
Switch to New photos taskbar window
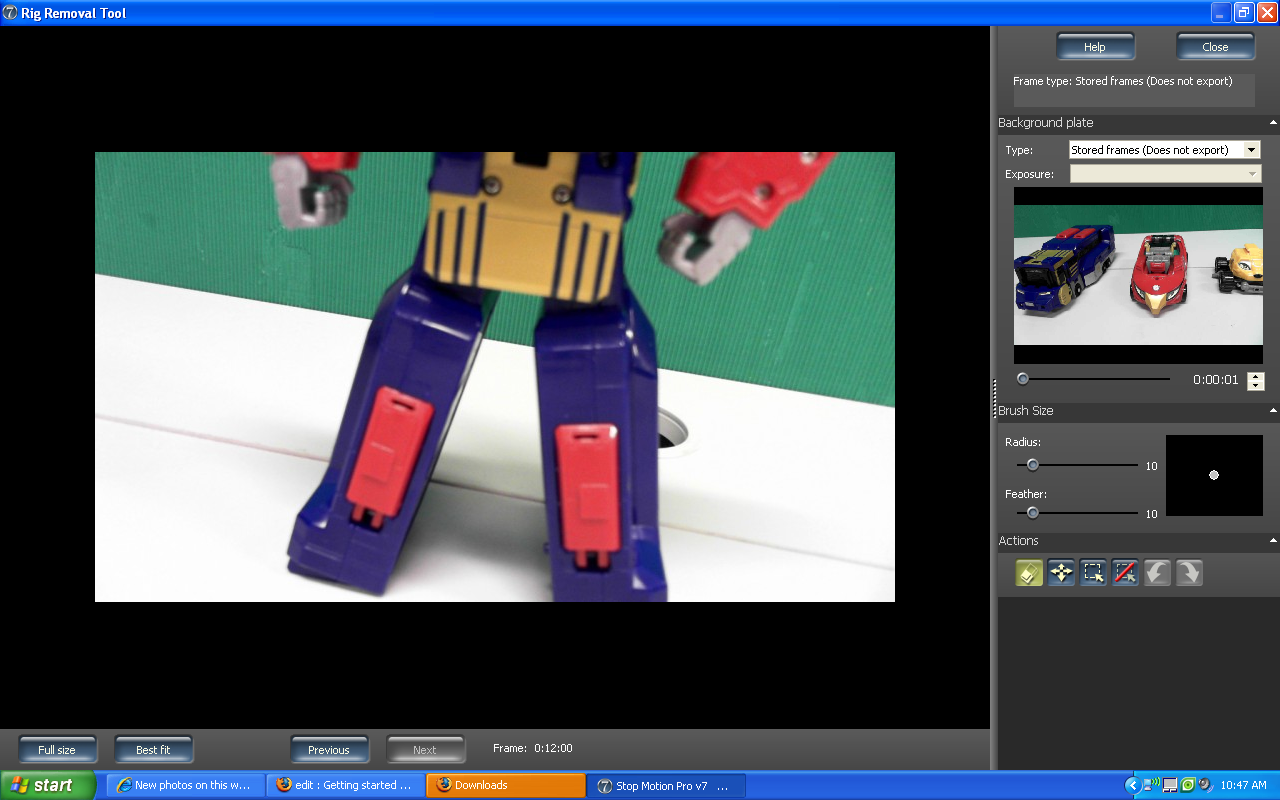187,785
